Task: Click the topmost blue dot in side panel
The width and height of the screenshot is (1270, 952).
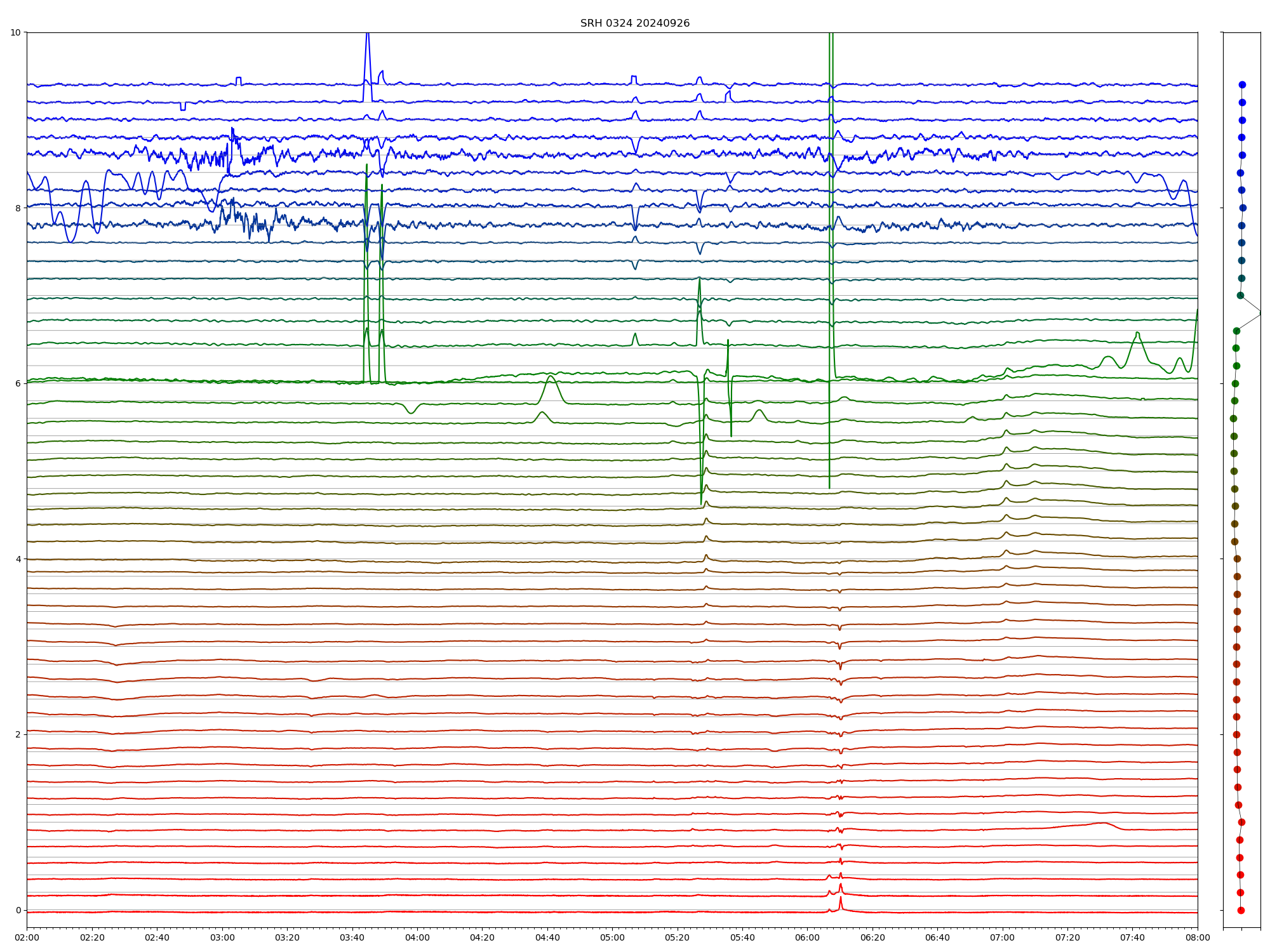Action: coord(1242,84)
